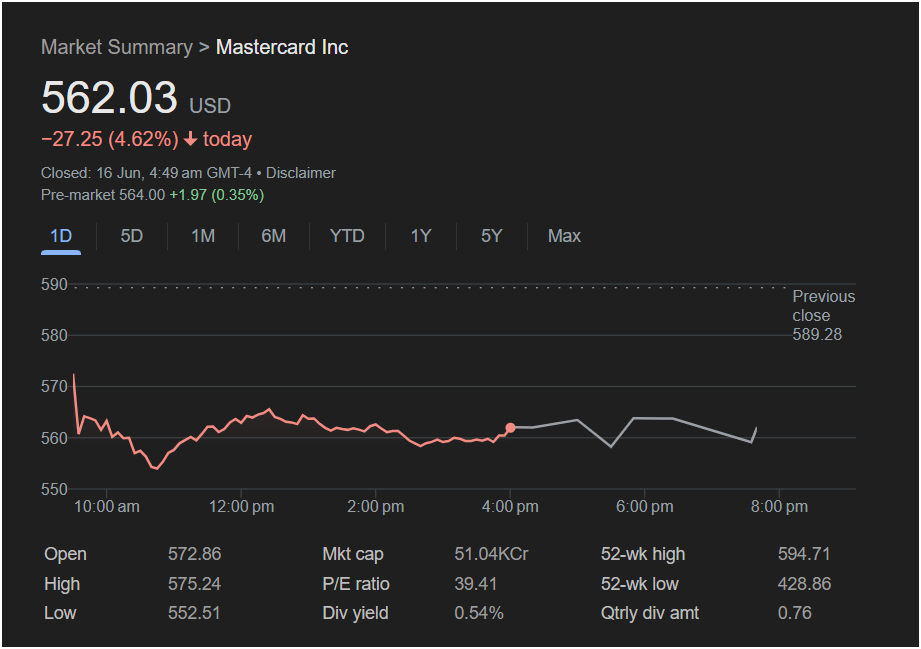Click the Div yield label
Screen dimensions: 921x649
(355, 613)
